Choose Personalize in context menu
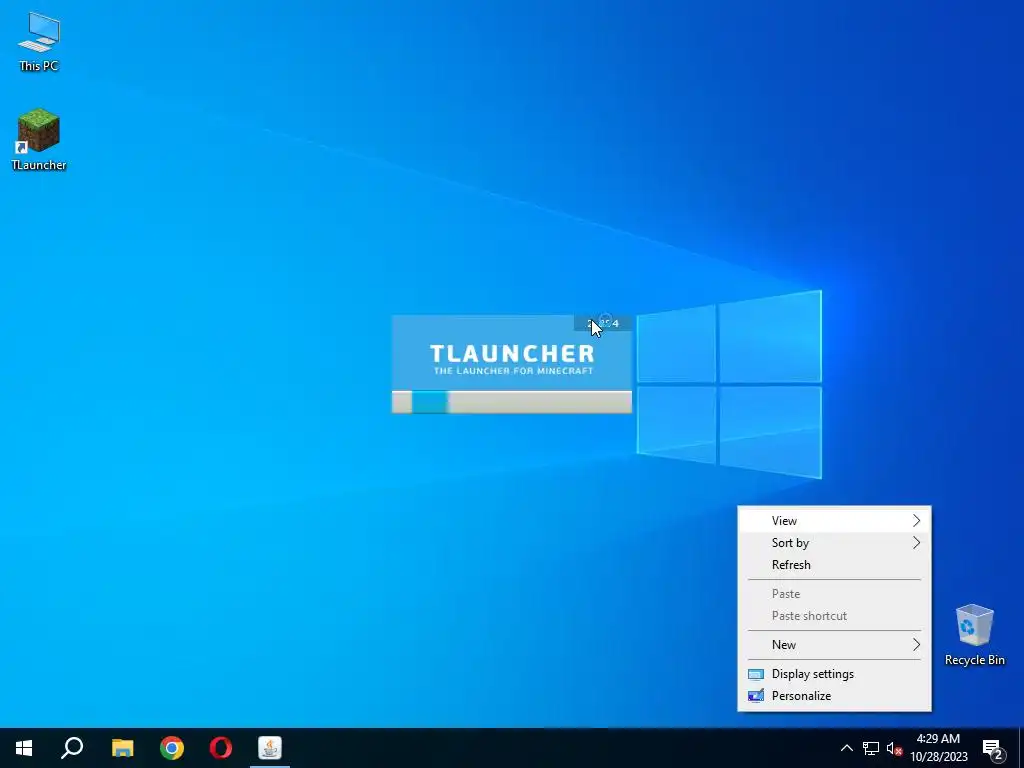Screen dimensions: 1024x768 834,696
